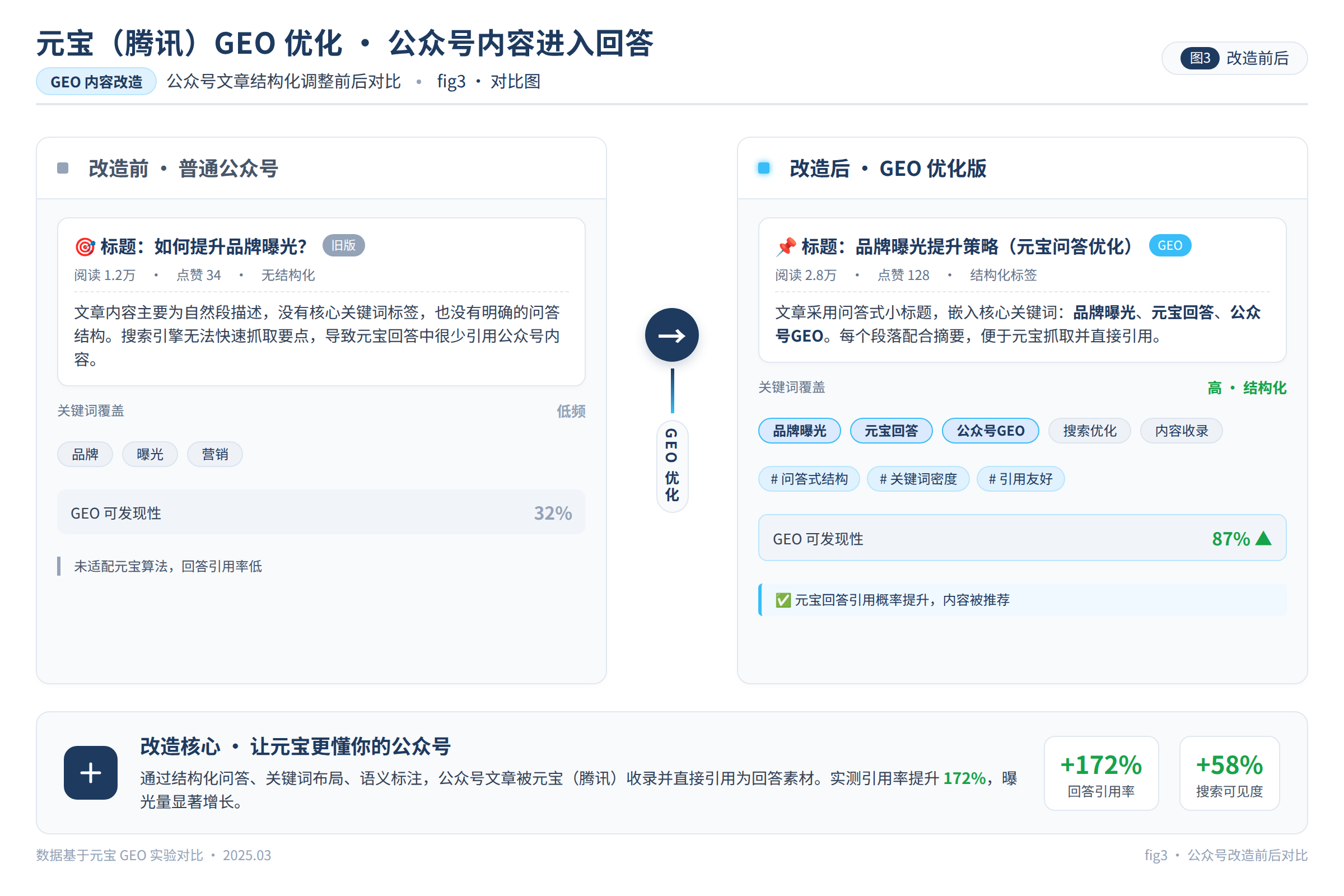Click the green 高 · 结构化 label
The height and width of the screenshot is (896, 1344).
[1247, 388]
